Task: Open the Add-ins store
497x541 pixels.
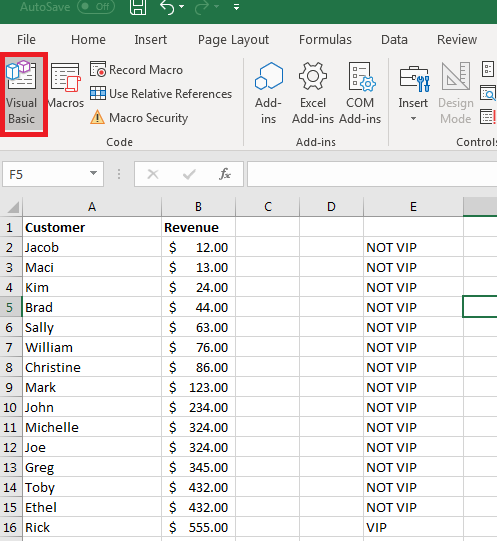Action: click(x=269, y=93)
